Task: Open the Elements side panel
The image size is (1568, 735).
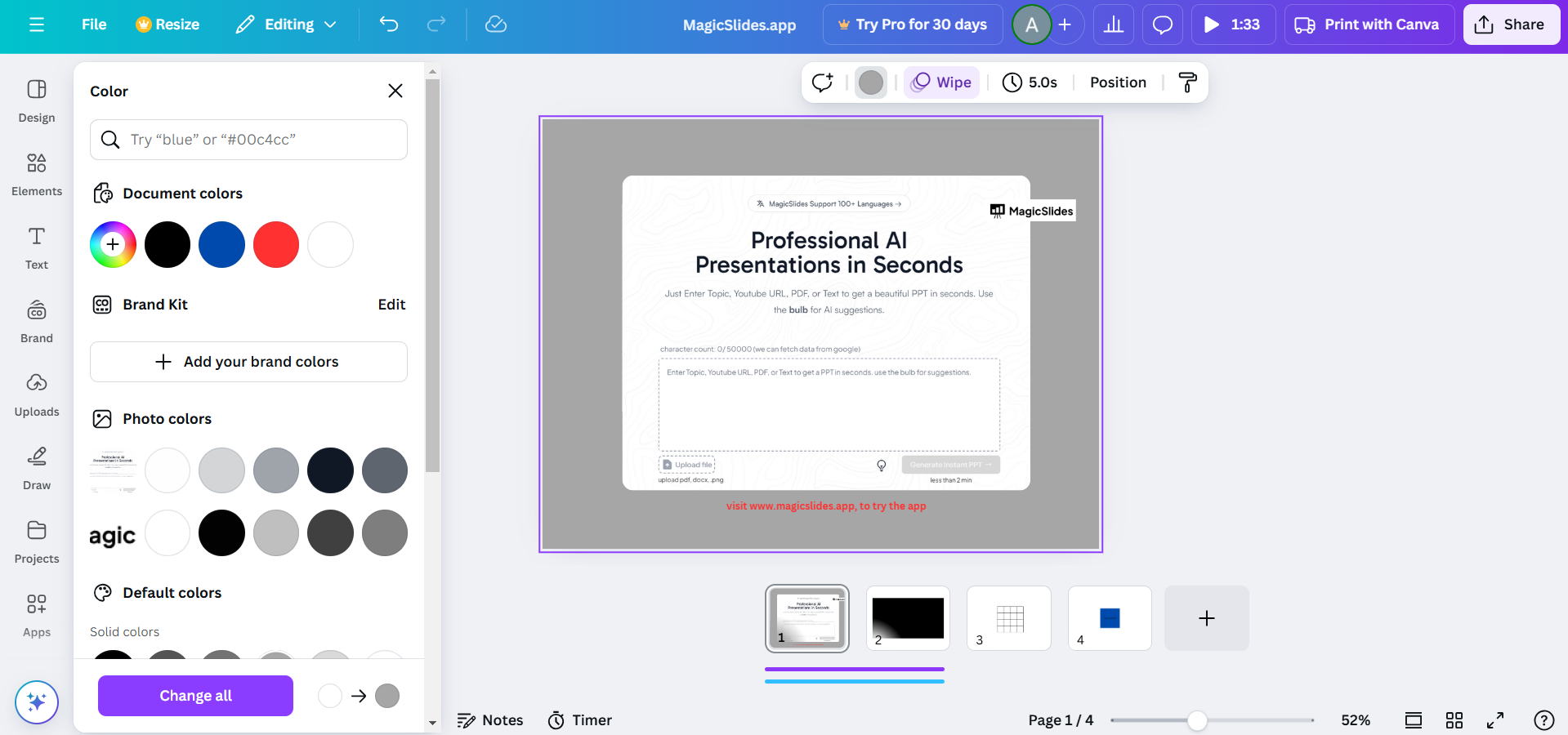Action: pos(37,175)
